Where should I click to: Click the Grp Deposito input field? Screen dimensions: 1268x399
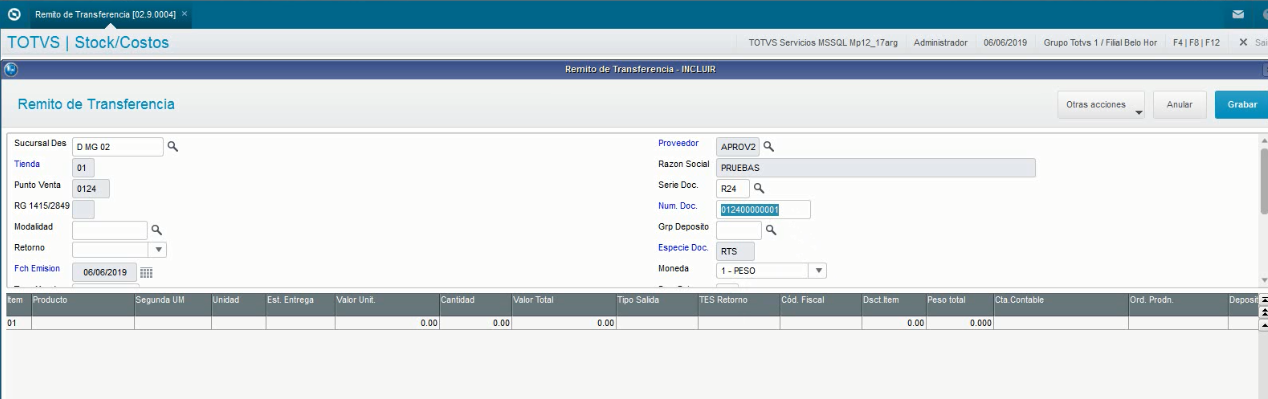[x=739, y=230]
